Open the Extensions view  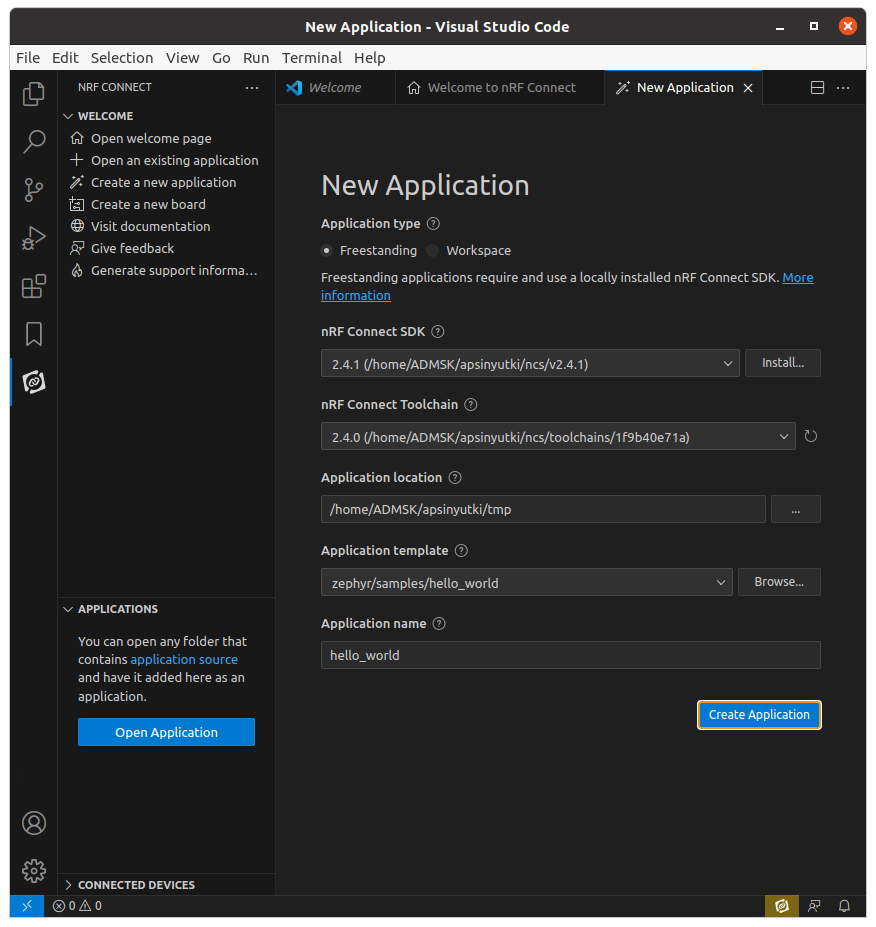[34, 286]
